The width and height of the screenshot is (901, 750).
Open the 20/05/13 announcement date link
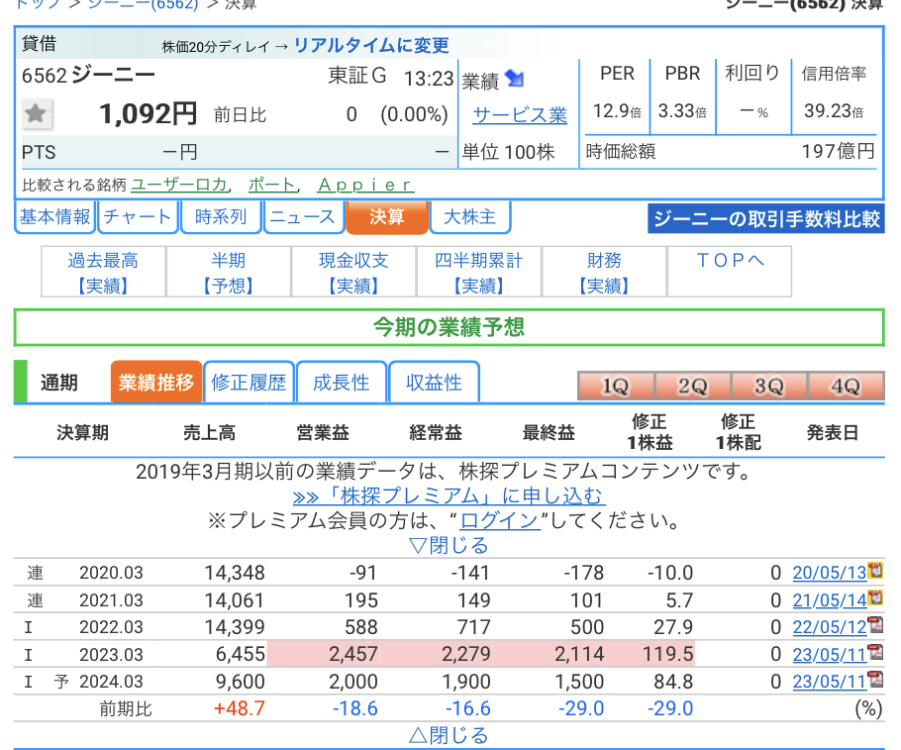point(829,572)
